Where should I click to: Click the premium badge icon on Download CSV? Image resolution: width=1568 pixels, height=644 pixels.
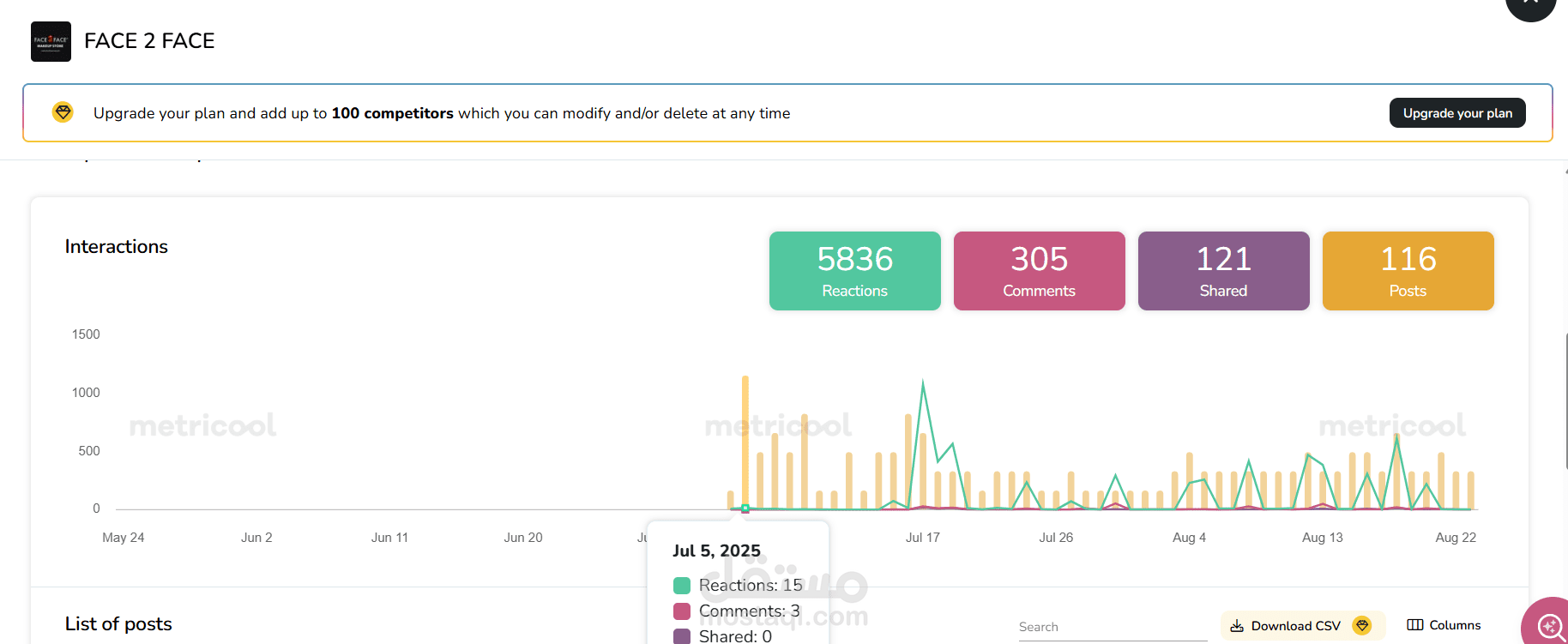pyautogui.click(x=1362, y=625)
